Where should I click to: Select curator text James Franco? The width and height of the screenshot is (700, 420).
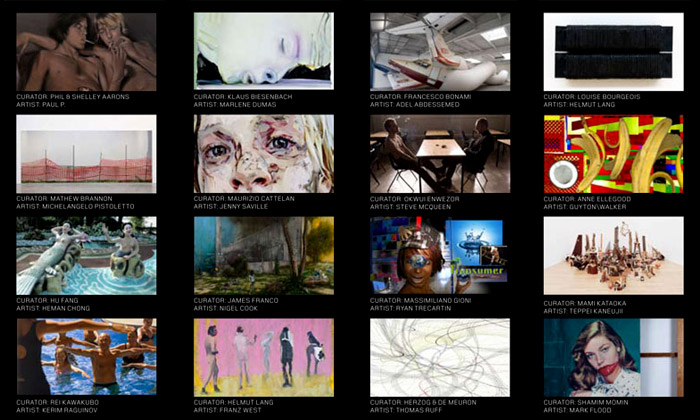tap(236, 300)
